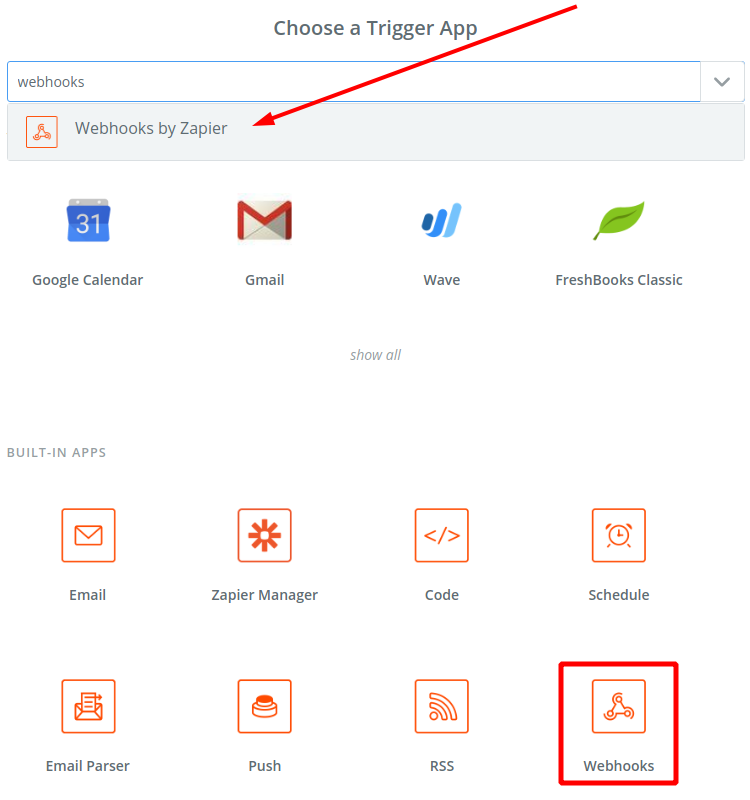Image resolution: width=750 pixels, height=800 pixels.
Task: Choose the Google Calendar icon
Action: point(88,220)
